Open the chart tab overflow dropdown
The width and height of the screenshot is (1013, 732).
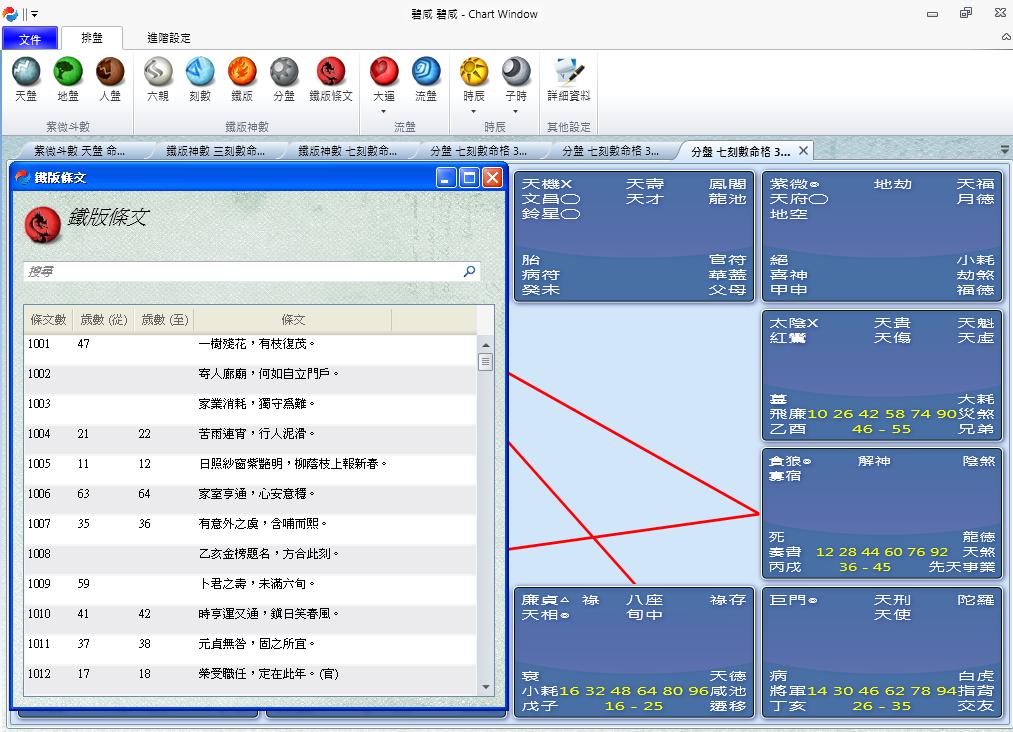click(x=1005, y=147)
